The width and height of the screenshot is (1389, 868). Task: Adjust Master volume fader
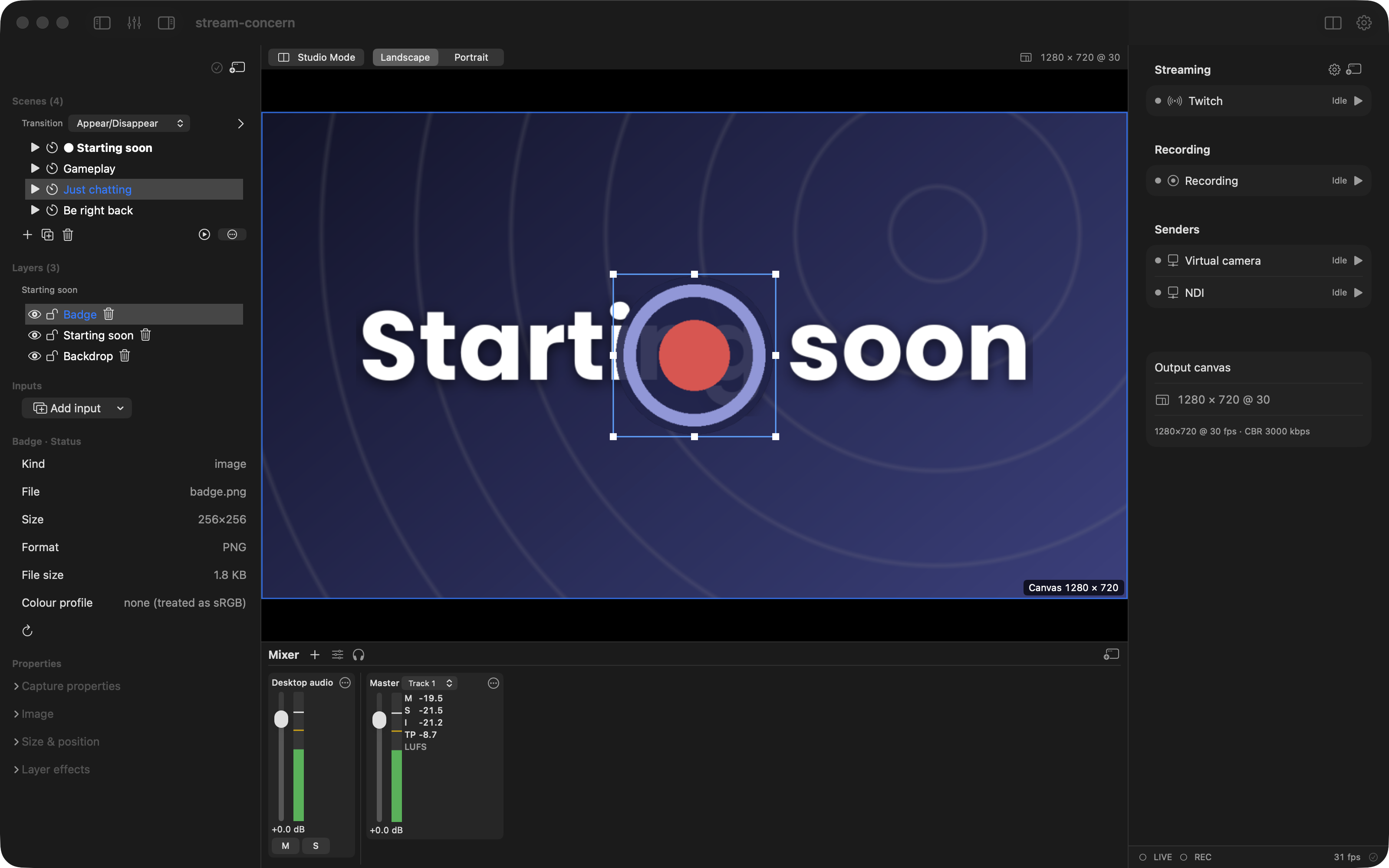pyautogui.click(x=379, y=720)
